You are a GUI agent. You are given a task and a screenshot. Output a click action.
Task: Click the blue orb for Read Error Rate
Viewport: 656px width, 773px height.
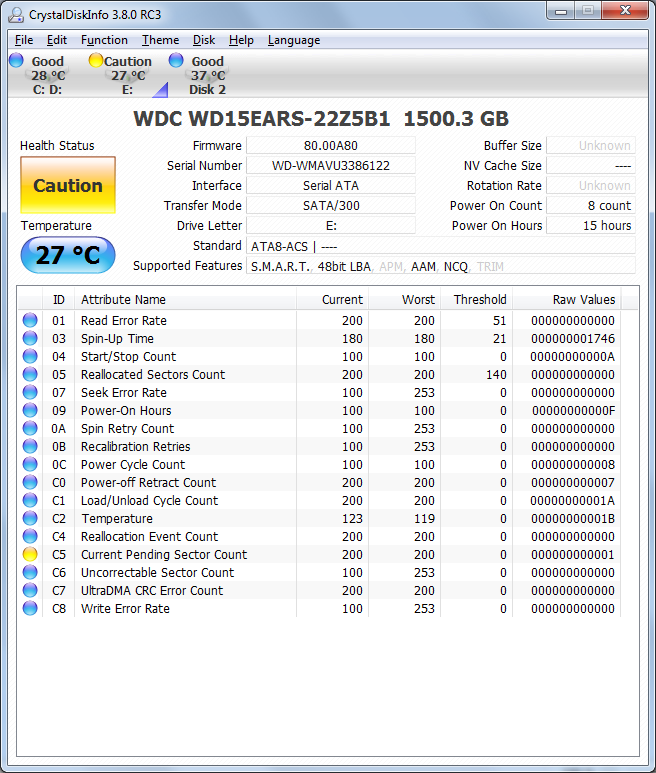30,320
